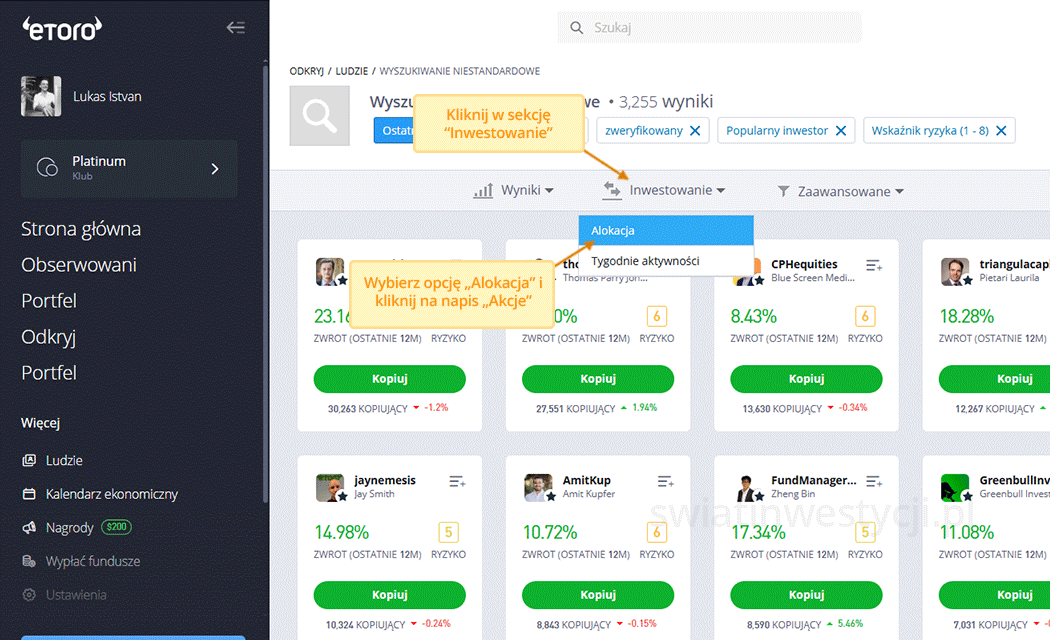Click the funnel icon beside Zaawansowane
Screen dimensions: 1050x640
click(783, 191)
